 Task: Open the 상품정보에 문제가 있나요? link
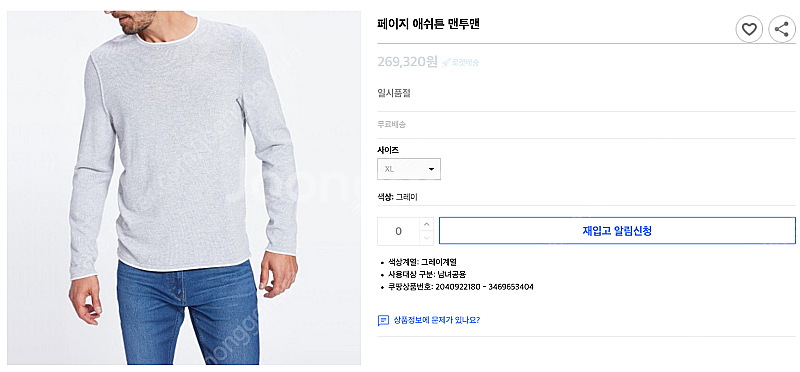tap(437, 320)
